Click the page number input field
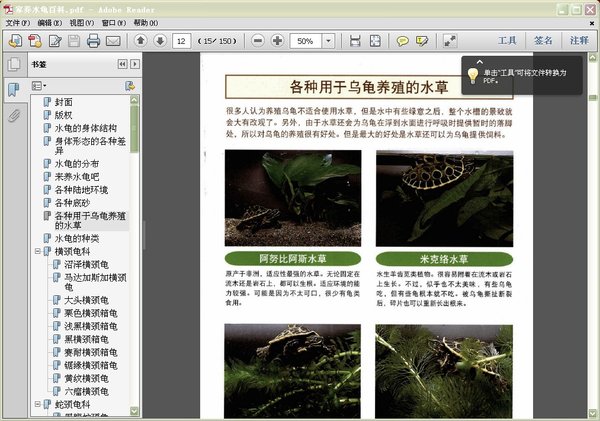The height and width of the screenshot is (421, 600). click(182, 41)
